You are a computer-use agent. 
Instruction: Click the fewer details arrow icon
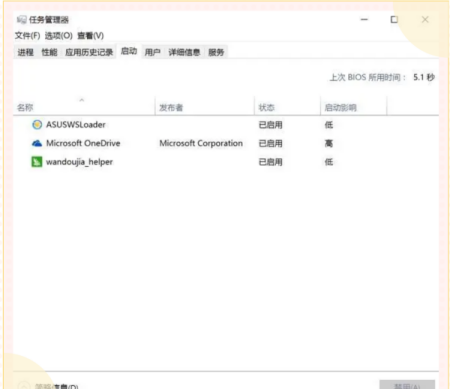[x=24, y=386]
